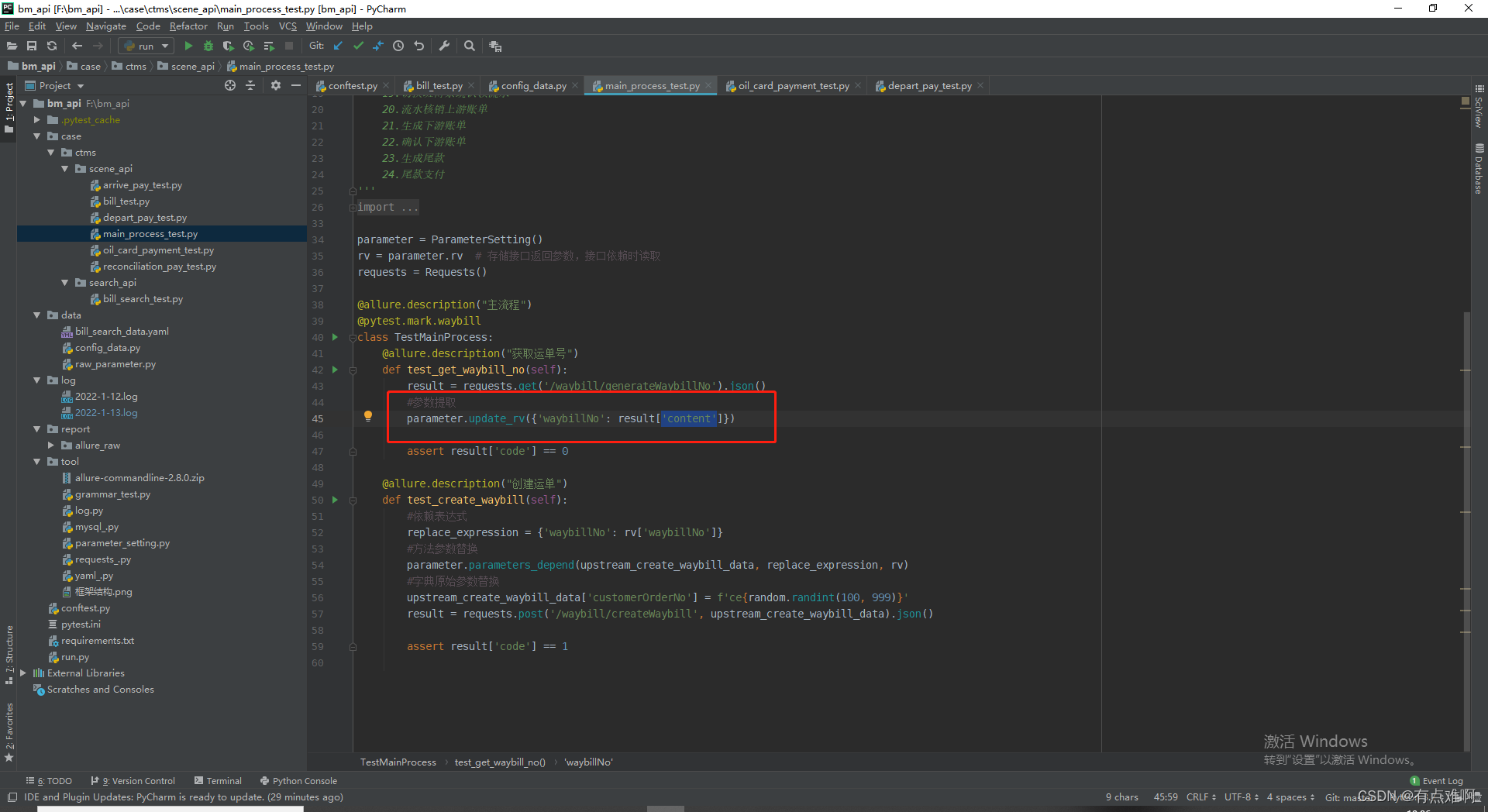Collapse the bm_api root folder
The image size is (1488, 812).
[x=23, y=103]
